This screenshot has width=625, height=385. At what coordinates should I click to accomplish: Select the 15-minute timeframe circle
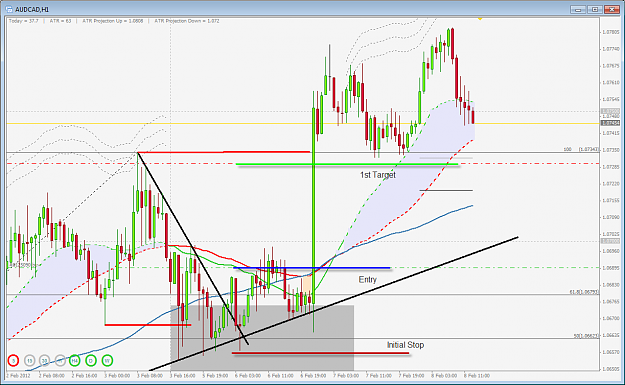tap(29, 361)
